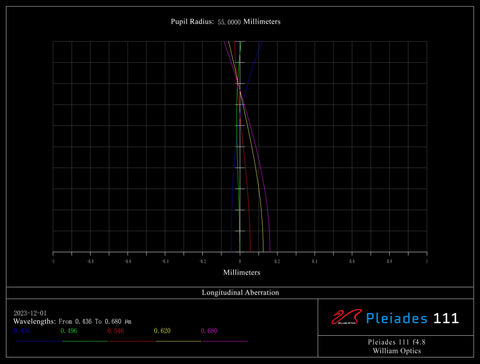Screen dimensions: 480x364
Task: Click the Millimeters x-axis label
Action: [x=242, y=272]
